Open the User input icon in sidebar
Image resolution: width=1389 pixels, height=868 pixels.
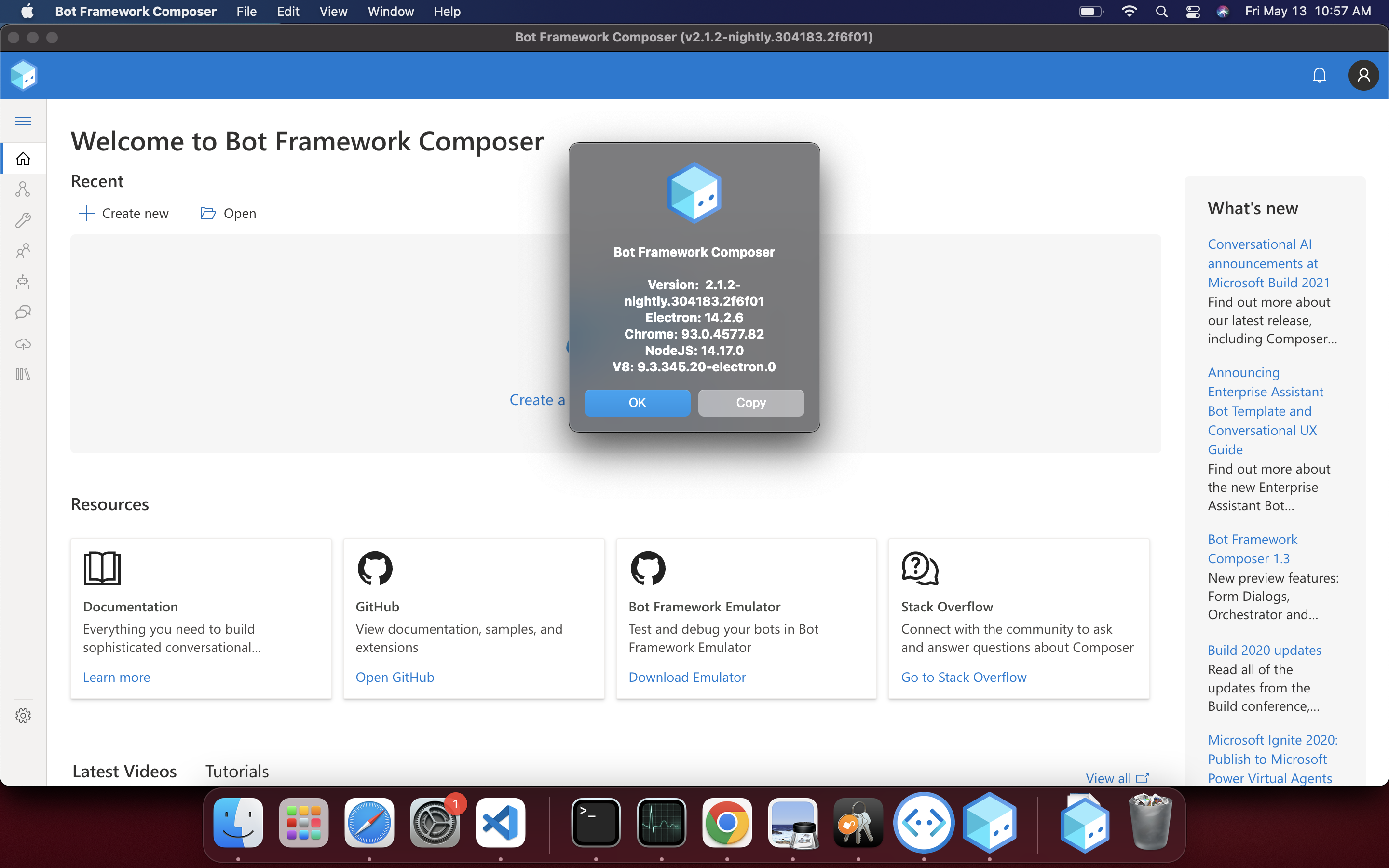pyautogui.click(x=23, y=251)
